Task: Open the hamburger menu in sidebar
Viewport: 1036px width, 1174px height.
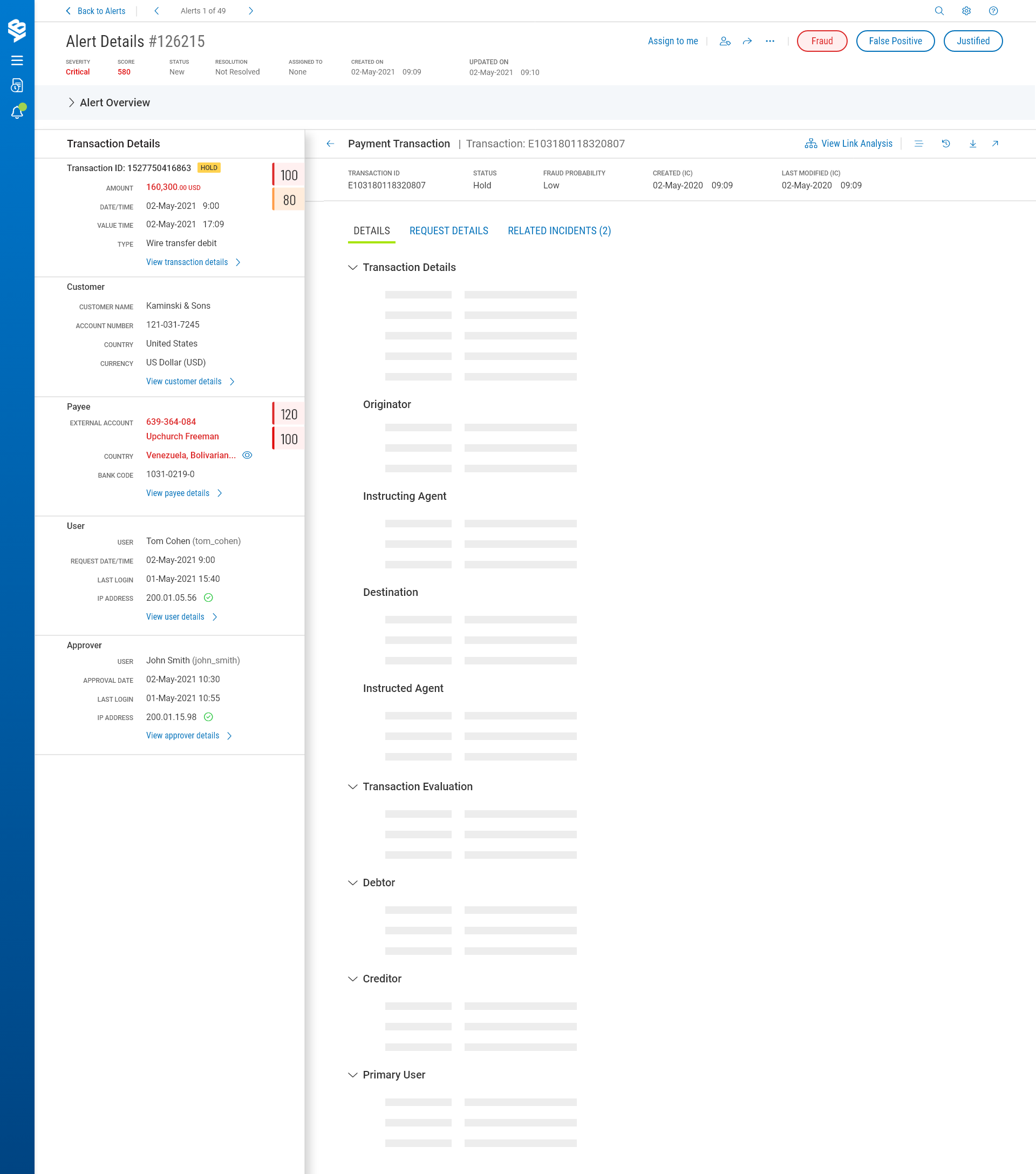Action: click(17, 60)
